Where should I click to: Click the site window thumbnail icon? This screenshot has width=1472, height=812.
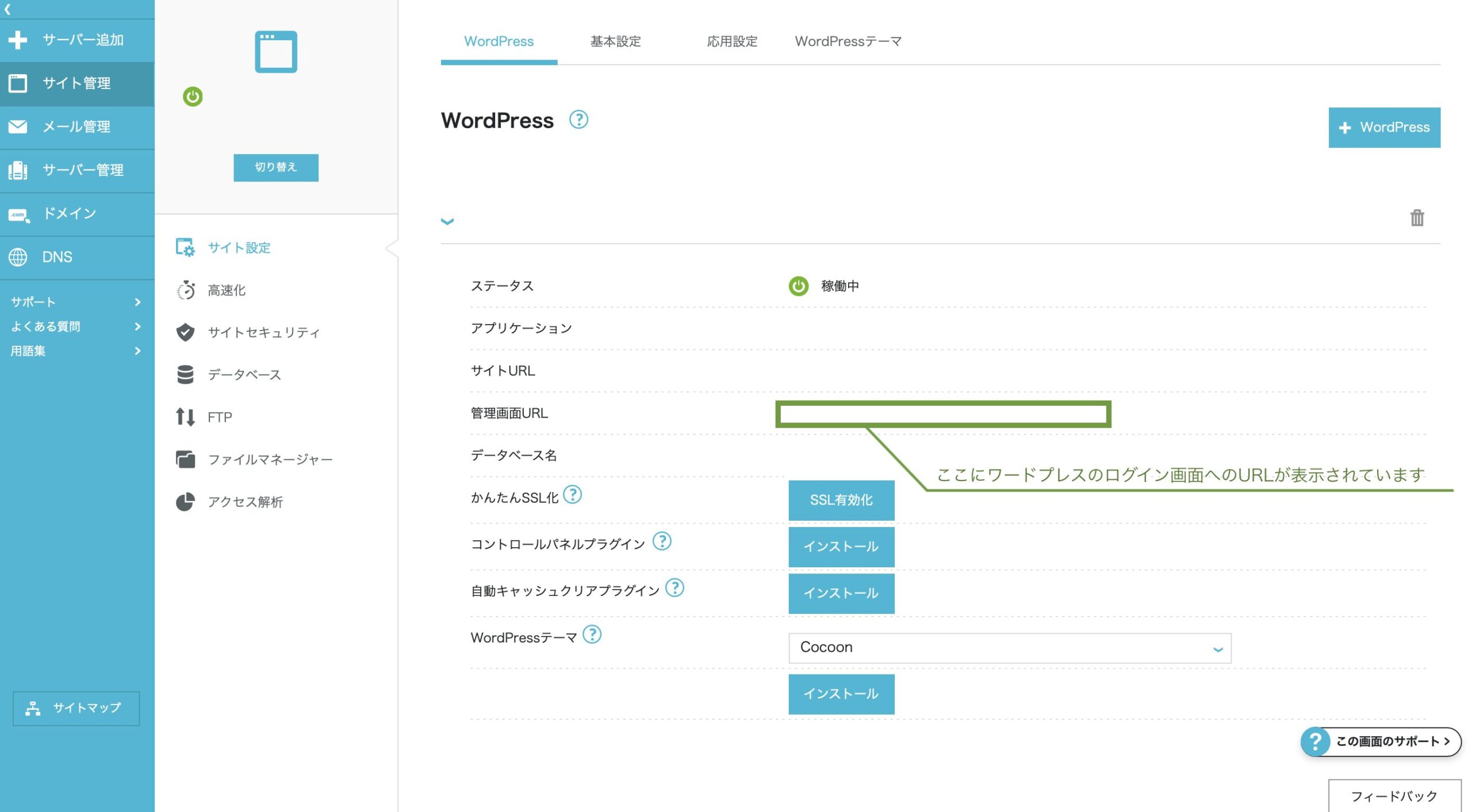point(276,52)
